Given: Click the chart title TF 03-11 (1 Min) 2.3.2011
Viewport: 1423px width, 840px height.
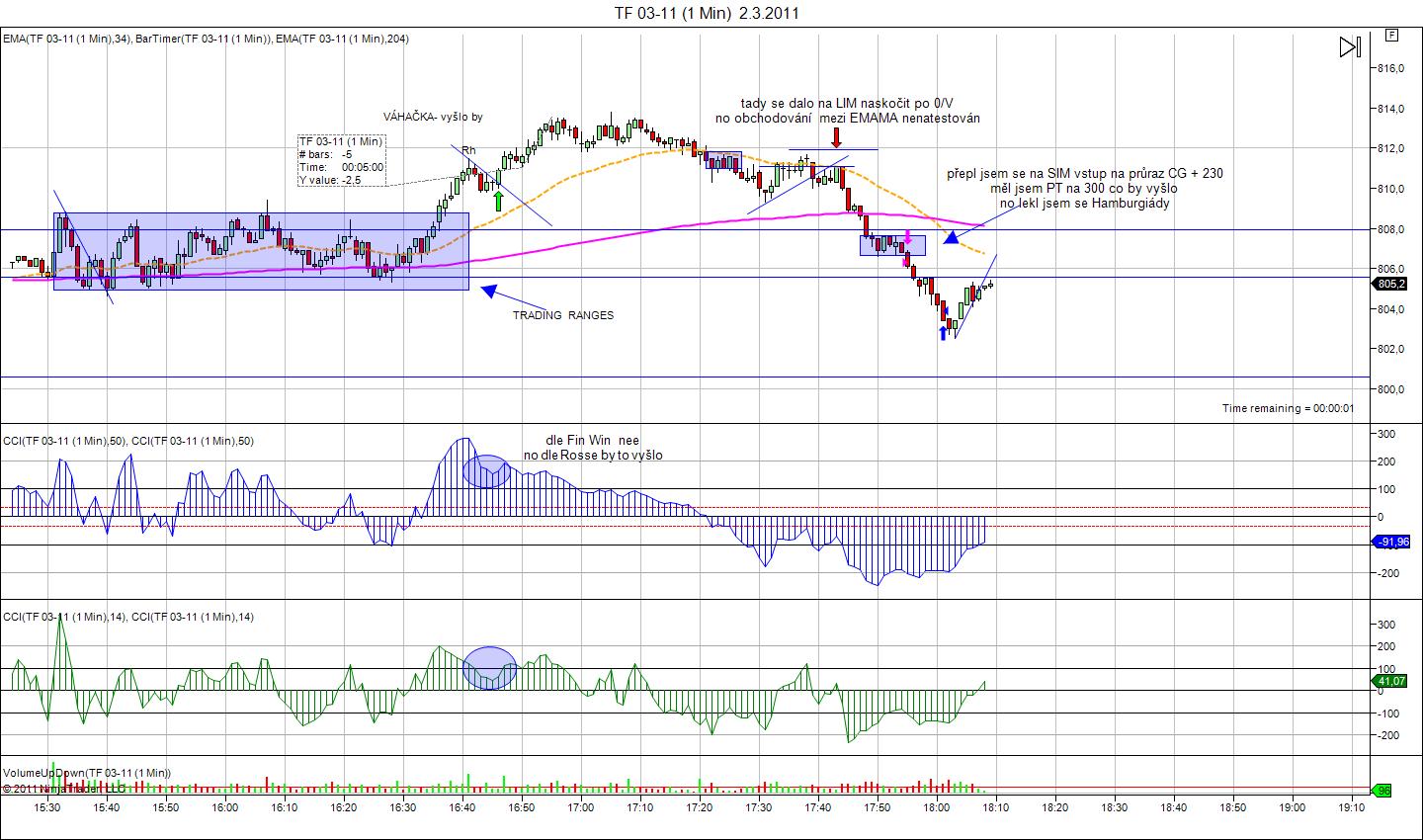Looking at the screenshot, I should (707, 13).
